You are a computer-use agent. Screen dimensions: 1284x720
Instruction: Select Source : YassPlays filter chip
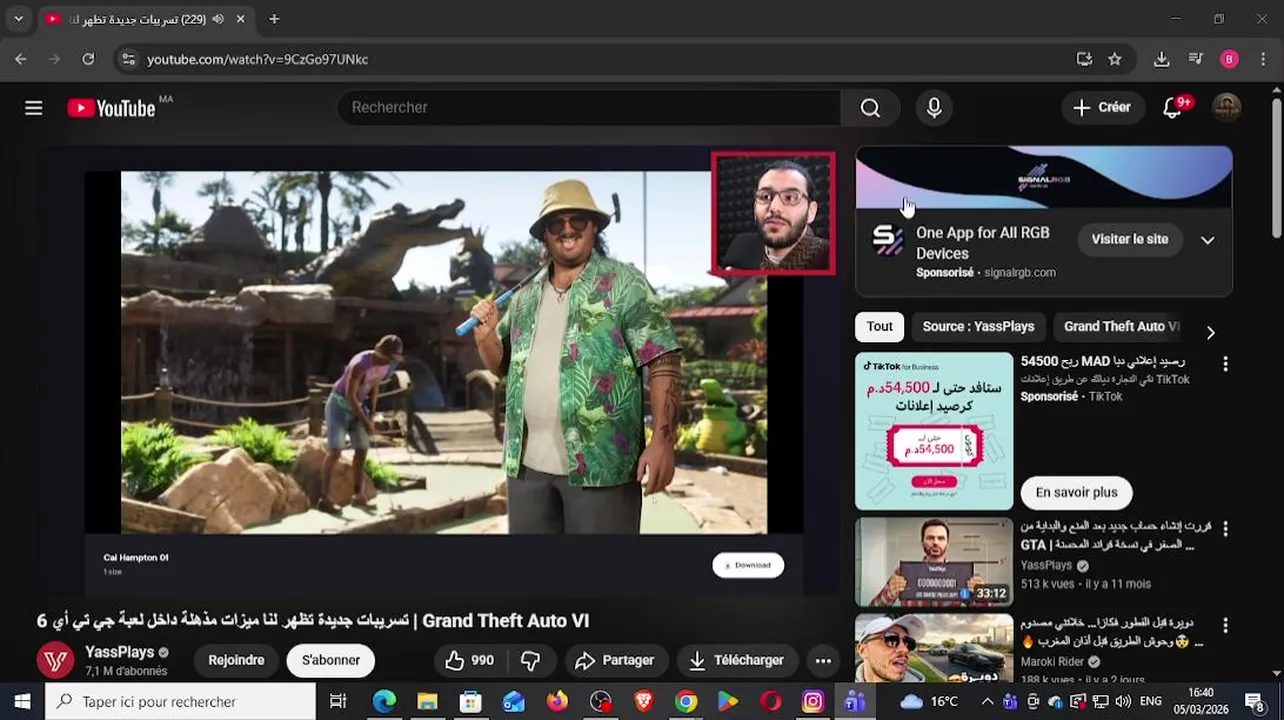pyautogui.click(x=978, y=327)
